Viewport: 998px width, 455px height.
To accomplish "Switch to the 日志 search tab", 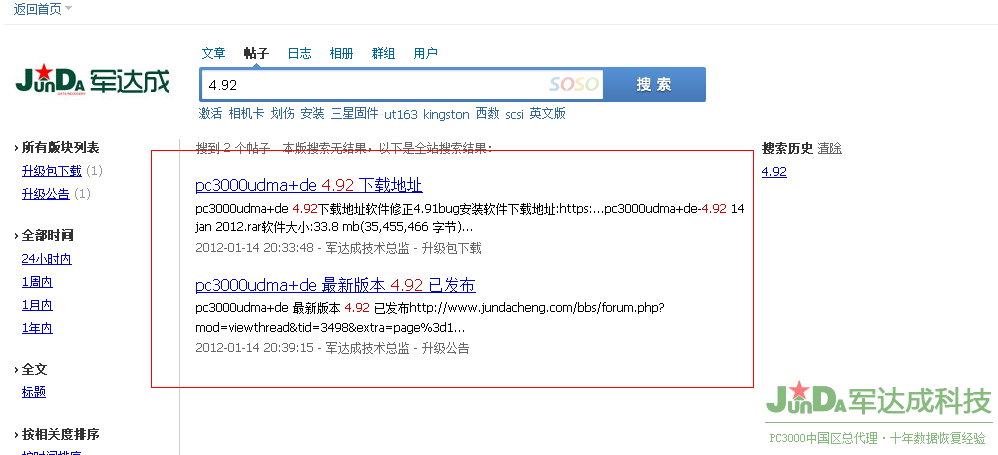I will (x=299, y=53).
